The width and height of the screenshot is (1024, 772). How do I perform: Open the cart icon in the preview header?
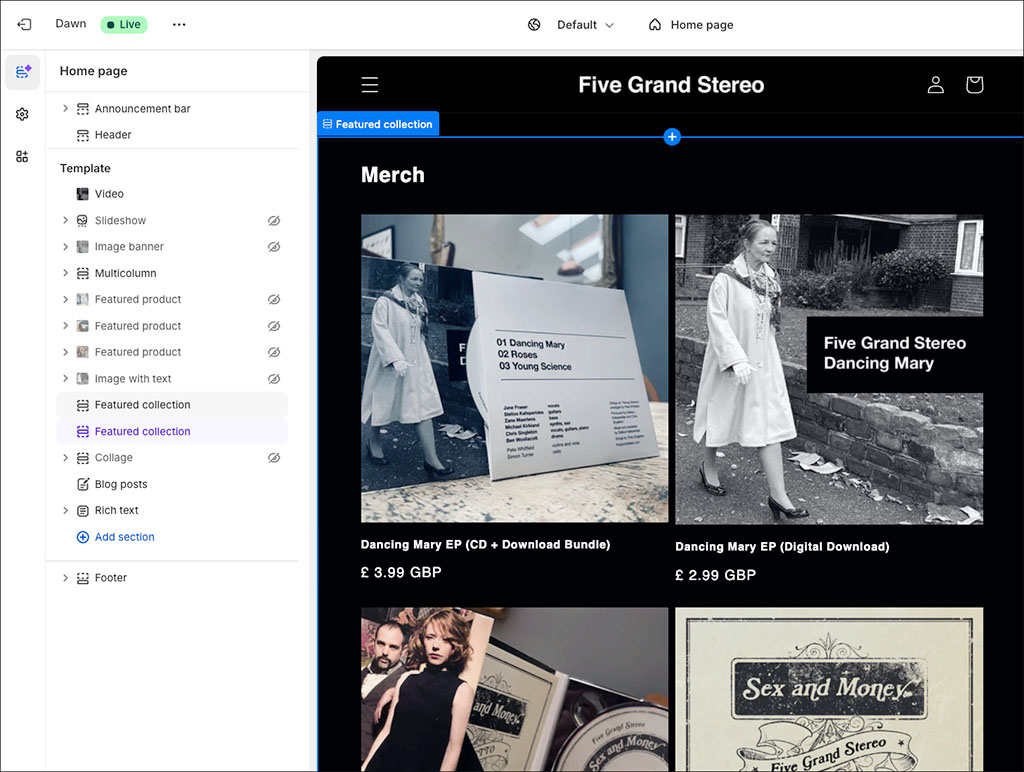coord(974,85)
